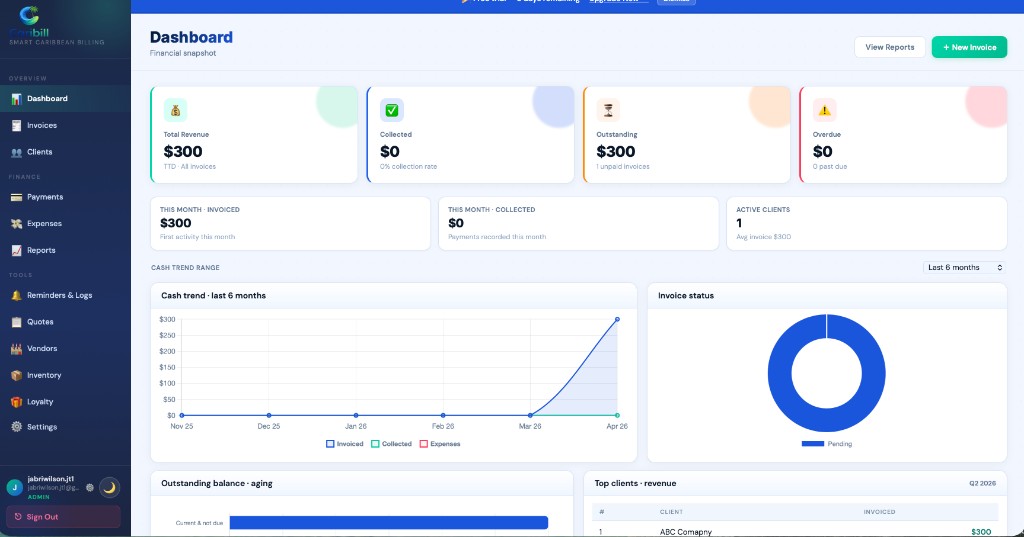Screen dimensions: 1024x537
Task: Open the Quotes menu item
Action: tap(65, 322)
